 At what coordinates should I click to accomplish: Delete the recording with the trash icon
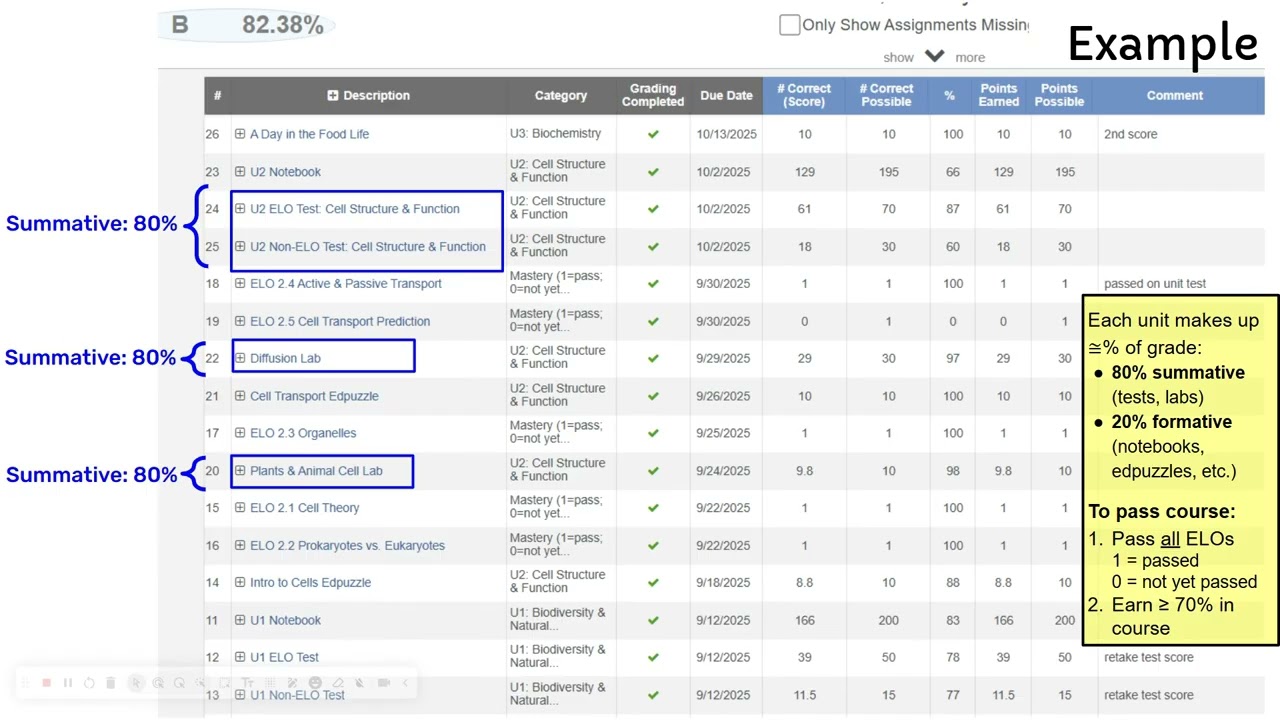pos(110,683)
